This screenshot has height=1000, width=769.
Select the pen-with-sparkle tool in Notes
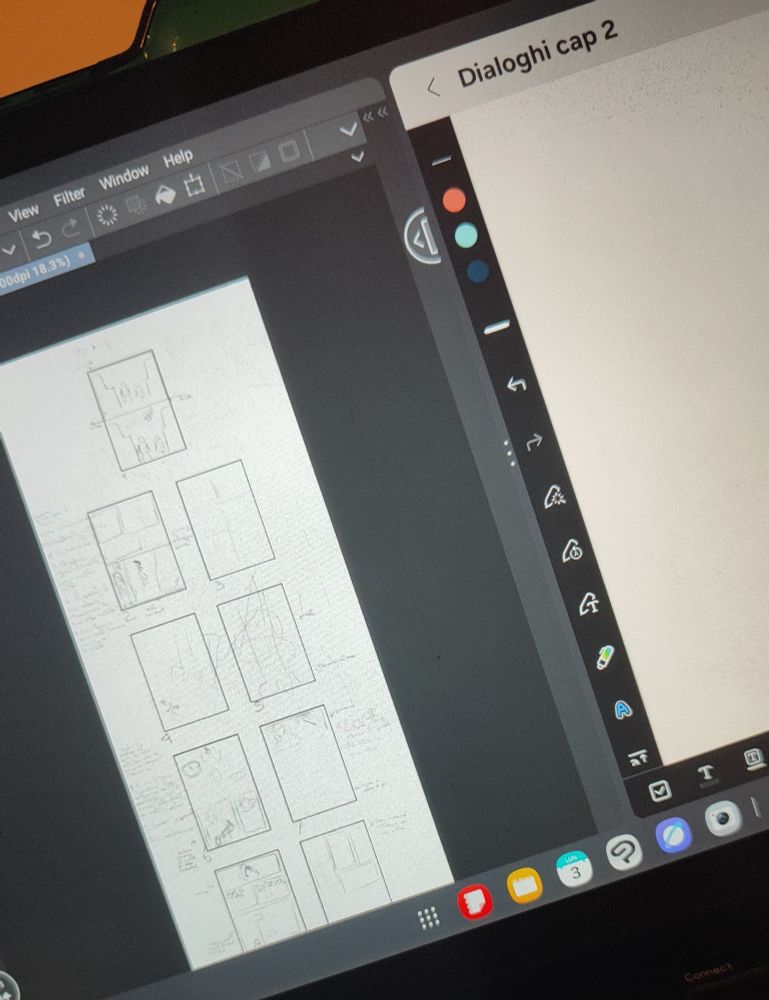(x=554, y=497)
